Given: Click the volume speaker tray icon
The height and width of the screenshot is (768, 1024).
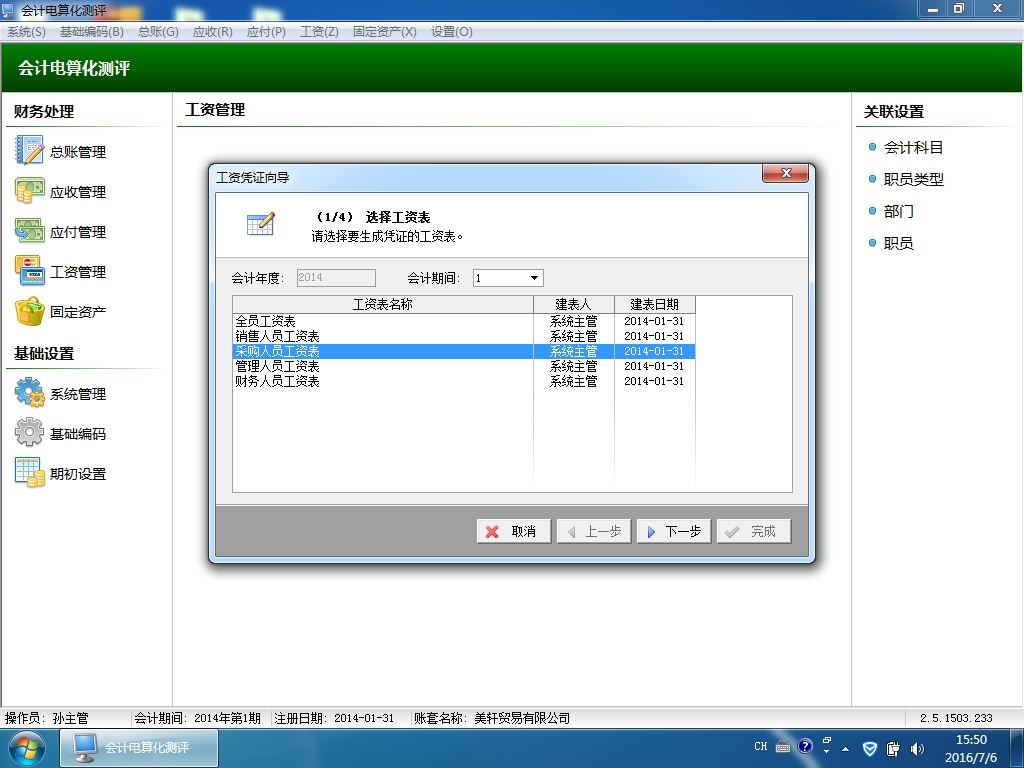Looking at the screenshot, I should pyautogui.click(x=917, y=749).
